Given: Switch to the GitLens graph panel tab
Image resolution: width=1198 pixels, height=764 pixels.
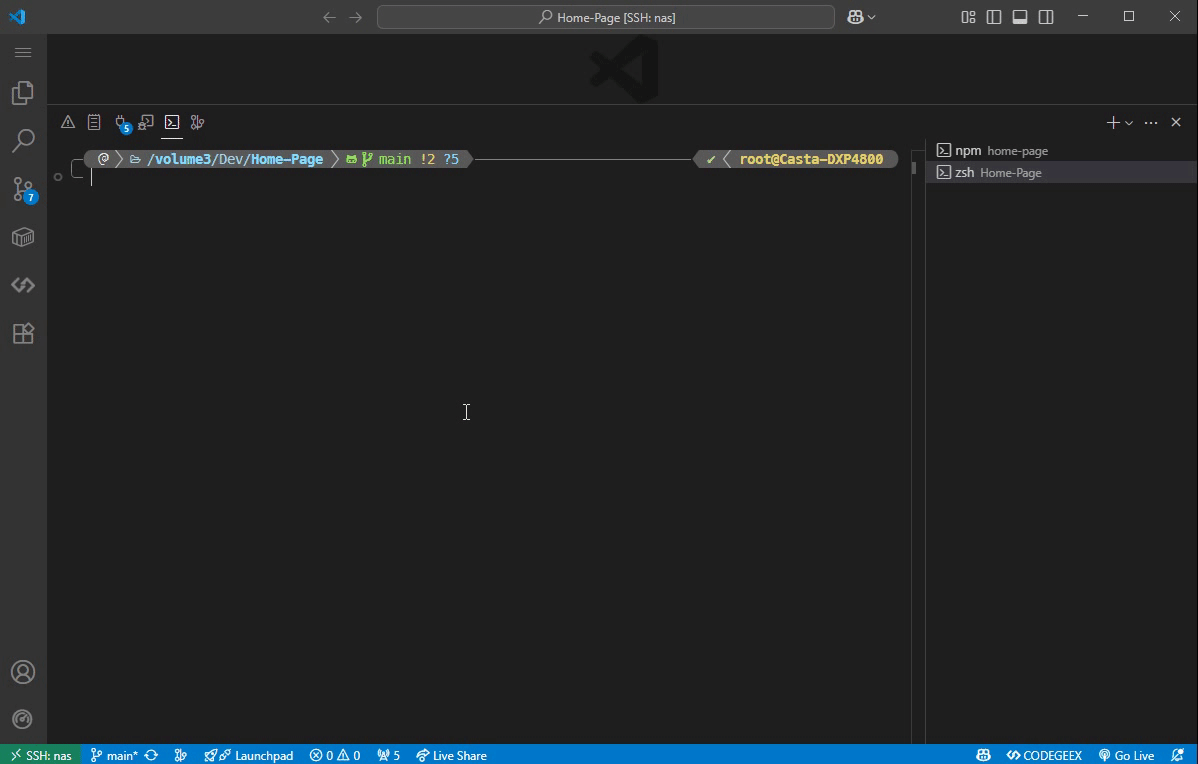Looking at the screenshot, I should coord(197,122).
